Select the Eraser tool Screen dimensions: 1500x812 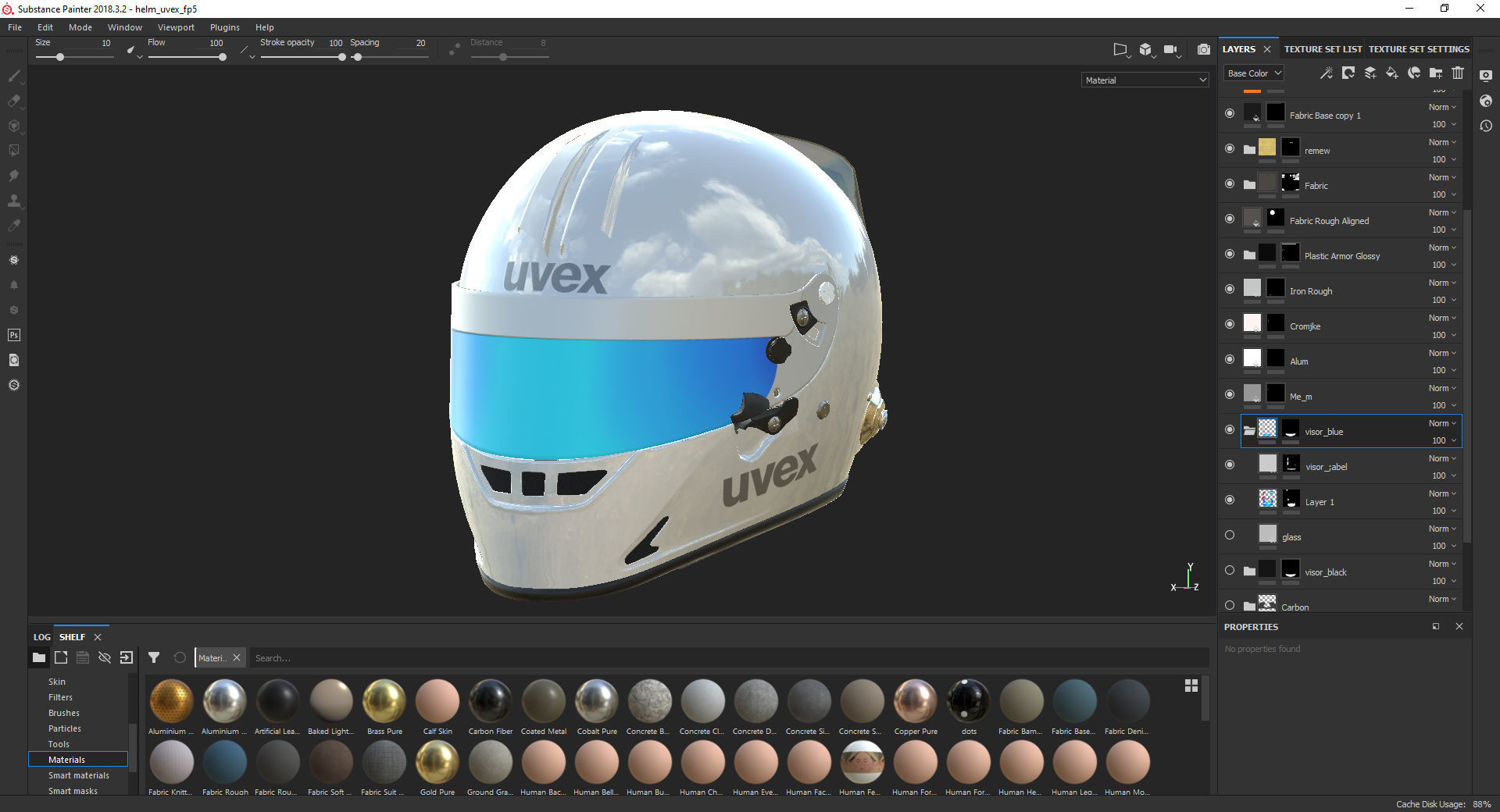(13, 101)
